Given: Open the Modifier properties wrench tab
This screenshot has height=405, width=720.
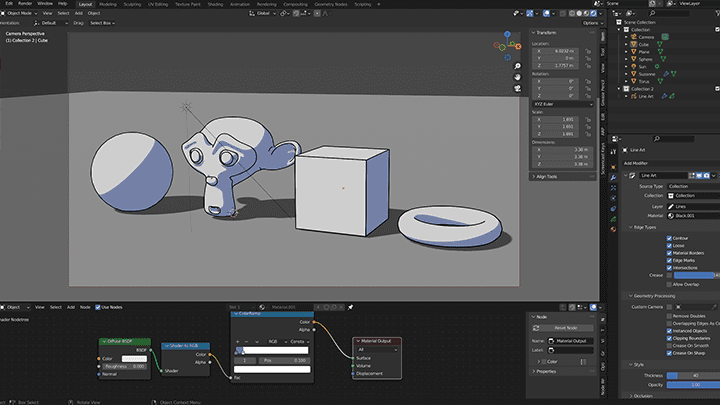Looking at the screenshot, I should click(x=613, y=177).
